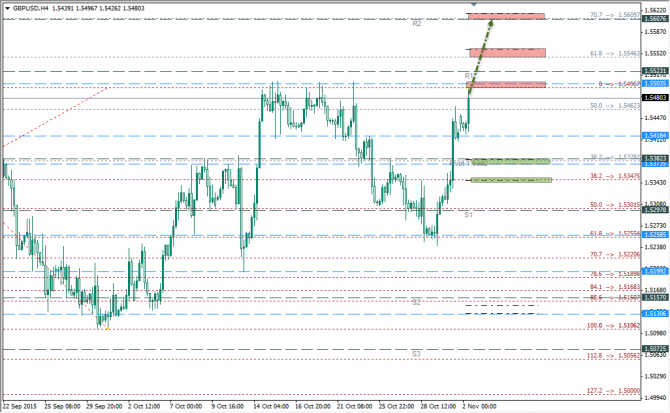Click the Fibonacci label 70.7 -> 1.52206
The image size is (670, 413).
pos(615,255)
